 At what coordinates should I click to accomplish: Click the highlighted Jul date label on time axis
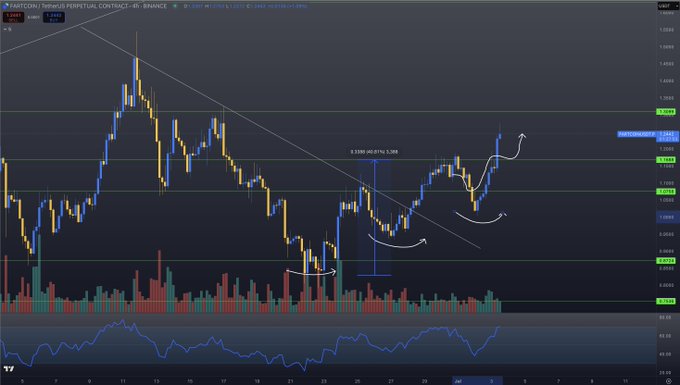coord(458,381)
